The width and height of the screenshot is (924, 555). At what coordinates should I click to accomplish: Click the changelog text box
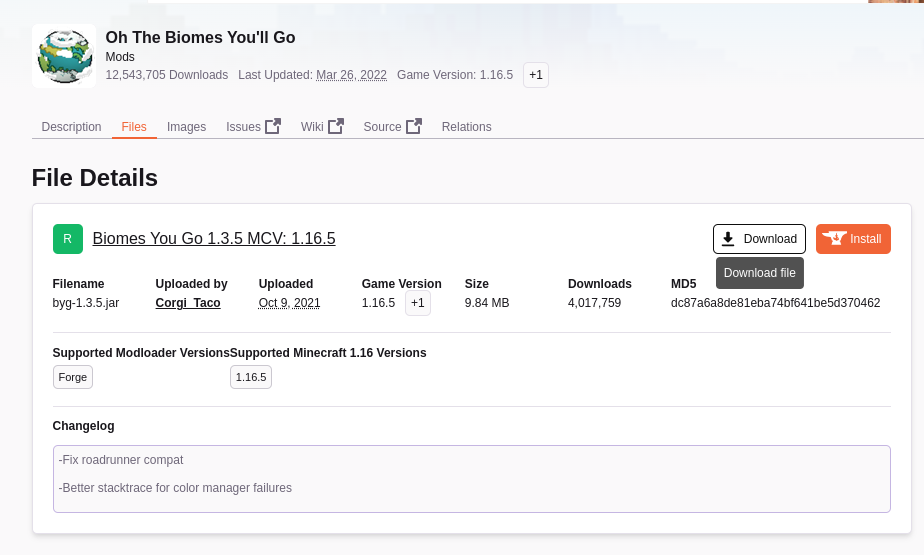click(471, 479)
